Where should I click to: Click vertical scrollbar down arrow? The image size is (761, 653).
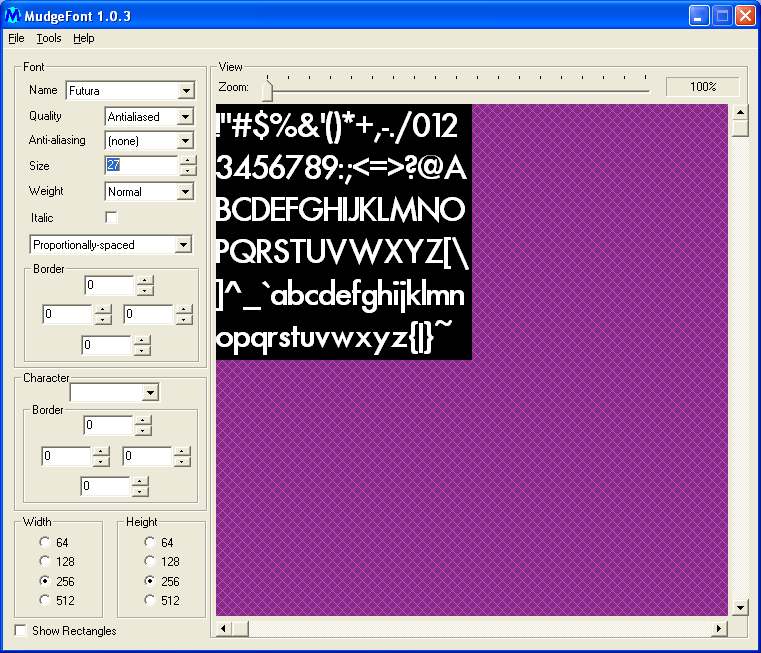point(740,607)
